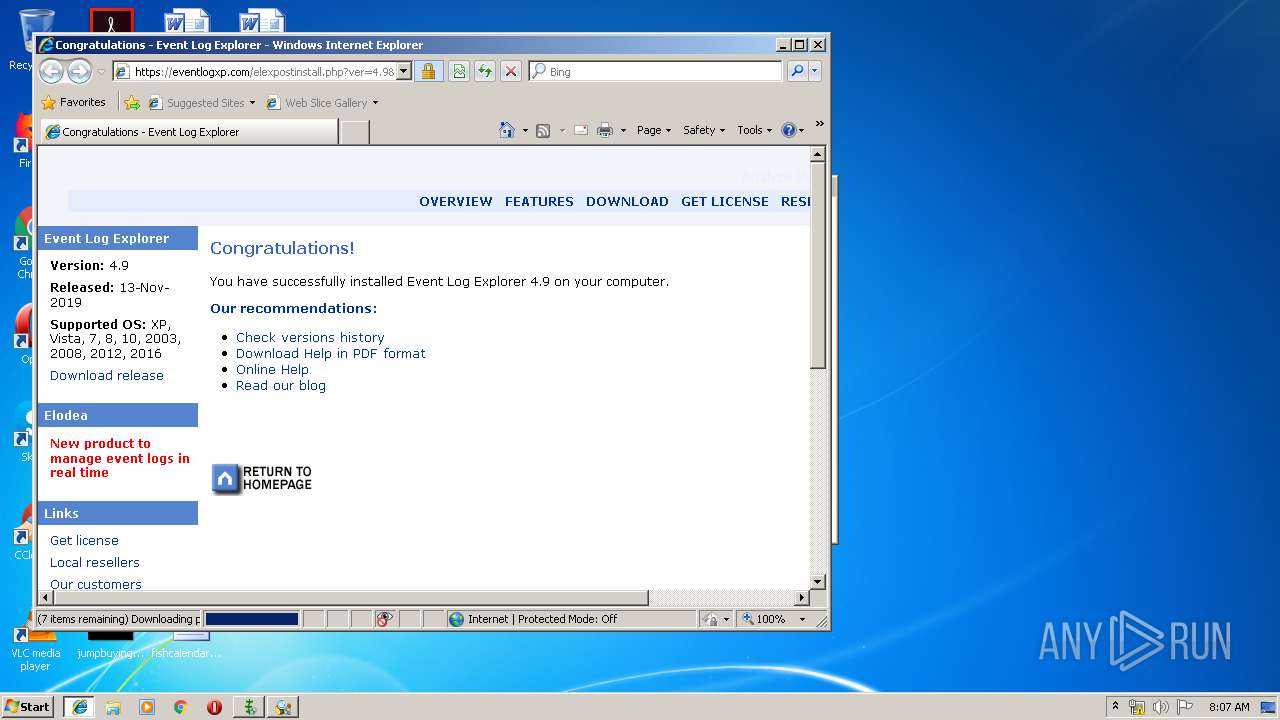1280x720 pixels.
Task: Open the Online Help link
Action: click(x=272, y=369)
